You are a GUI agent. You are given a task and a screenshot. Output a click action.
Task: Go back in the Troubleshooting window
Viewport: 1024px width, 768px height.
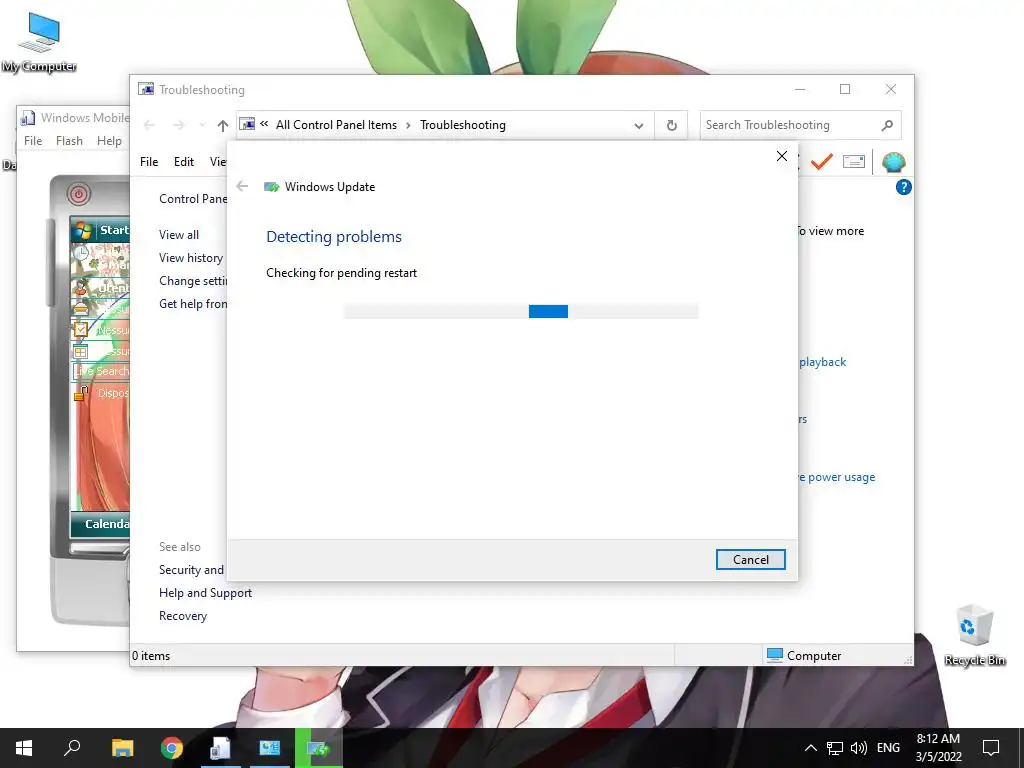149,125
